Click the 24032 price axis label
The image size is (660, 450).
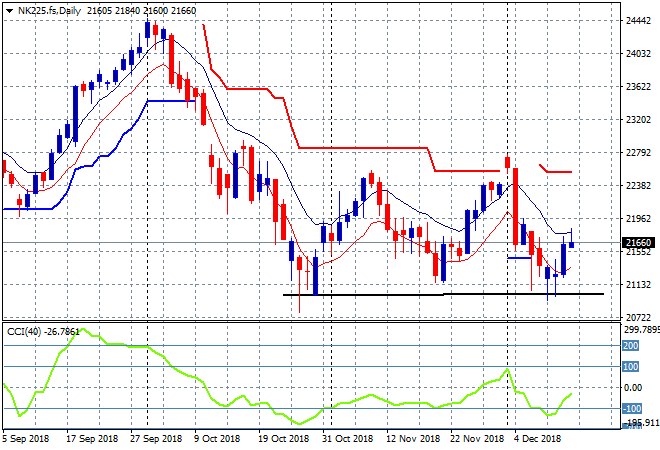639,53
